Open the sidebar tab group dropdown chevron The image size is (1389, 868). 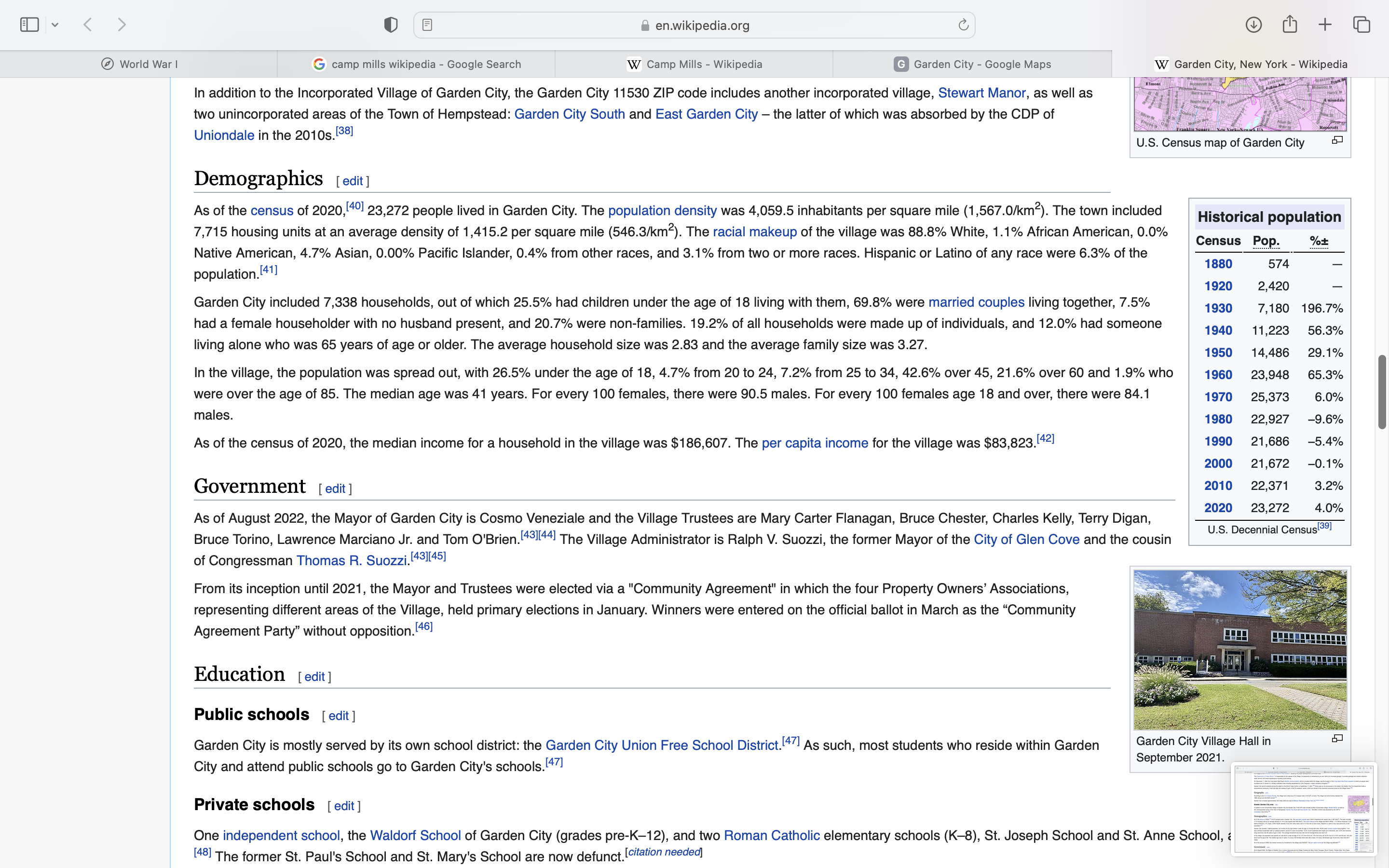point(55,25)
